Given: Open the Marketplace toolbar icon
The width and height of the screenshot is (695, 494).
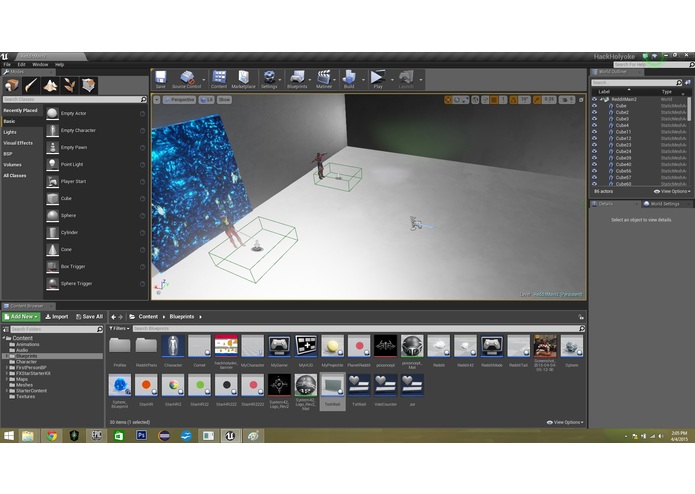Looking at the screenshot, I should click(x=243, y=79).
